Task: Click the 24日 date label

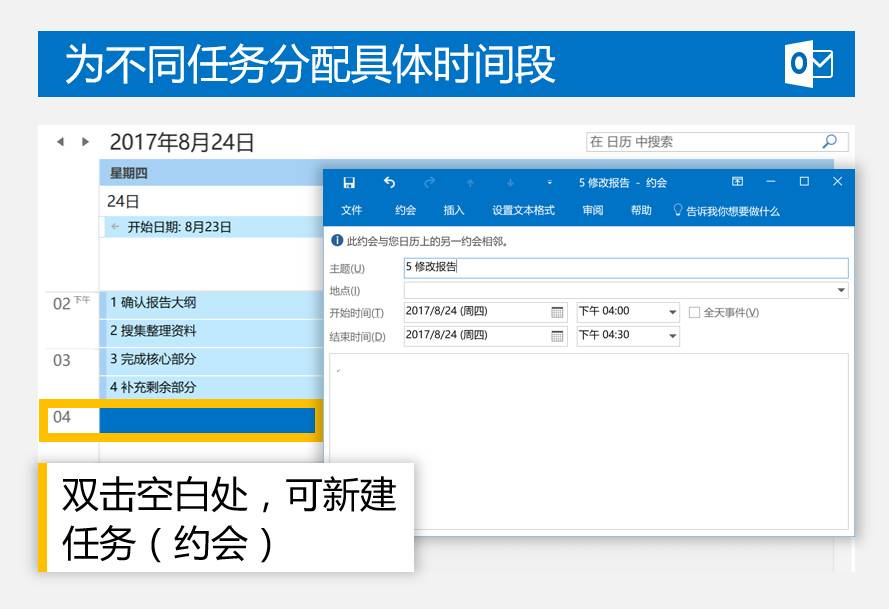Action: (x=123, y=201)
